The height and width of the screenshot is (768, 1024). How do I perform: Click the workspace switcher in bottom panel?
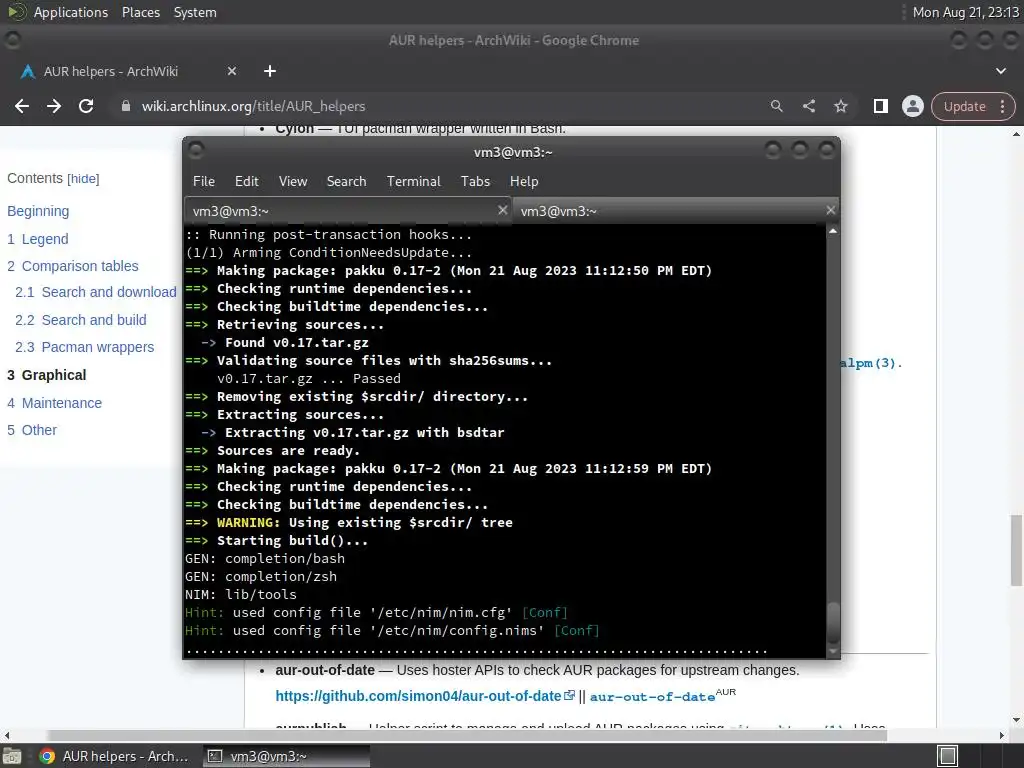pos(948,756)
